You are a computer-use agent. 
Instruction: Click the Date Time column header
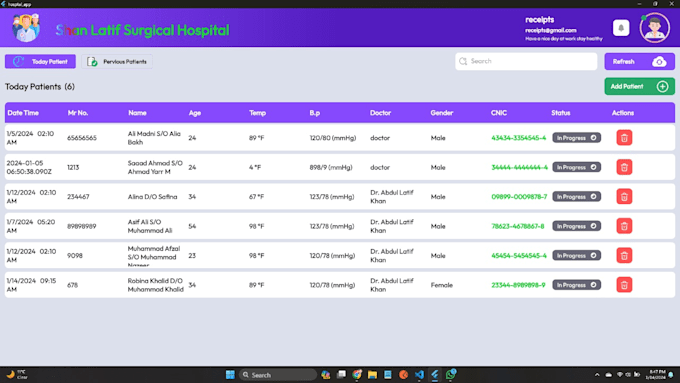(x=23, y=113)
